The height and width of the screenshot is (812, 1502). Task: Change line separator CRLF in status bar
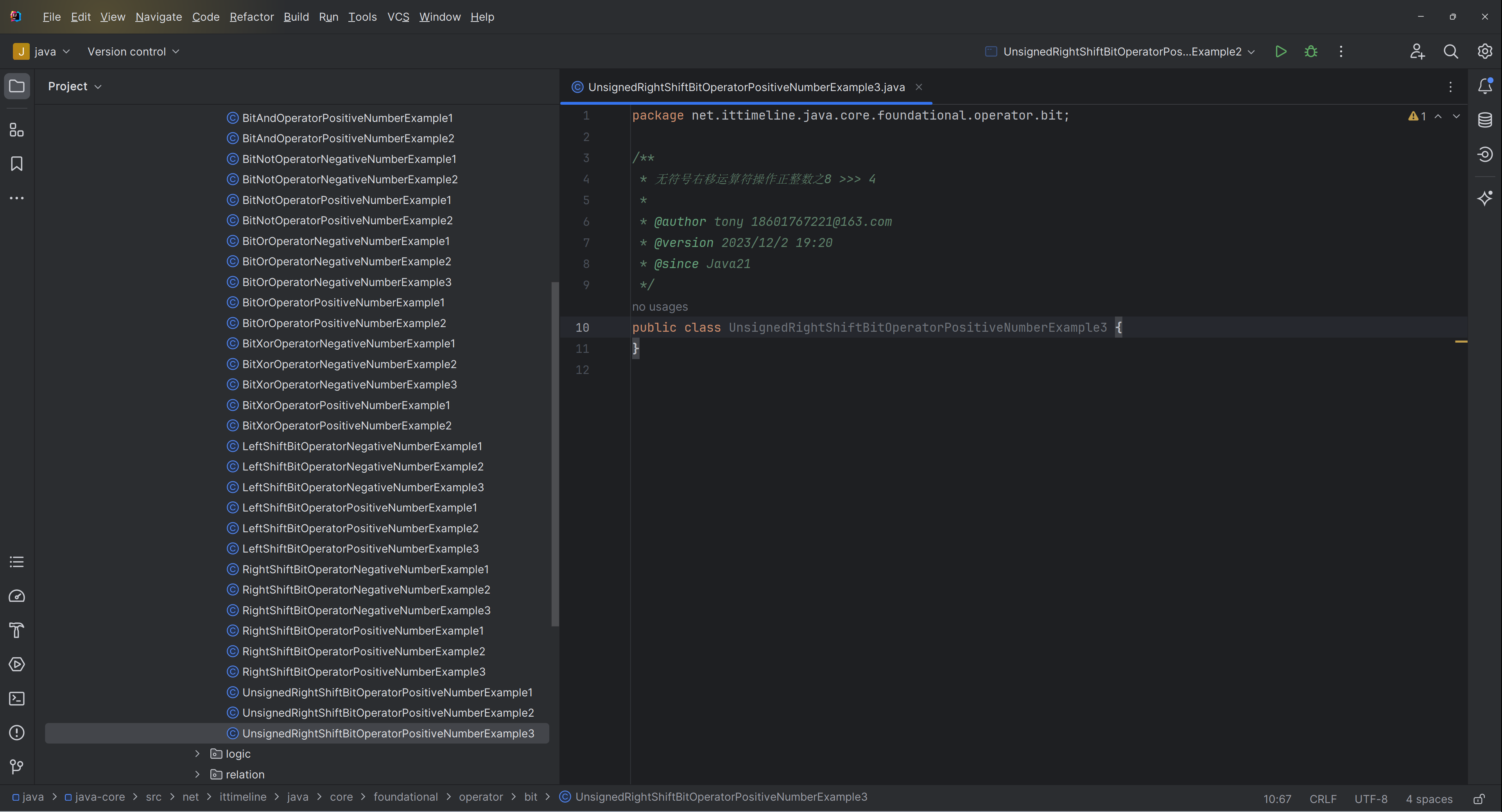(1323, 799)
